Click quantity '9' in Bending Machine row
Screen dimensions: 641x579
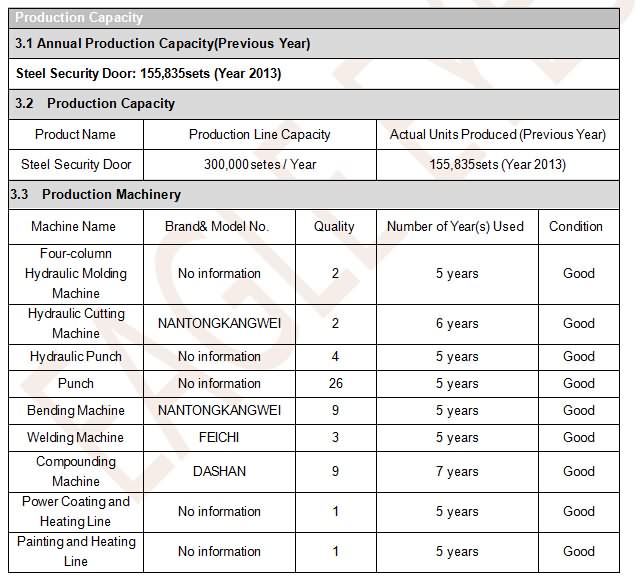click(x=335, y=411)
